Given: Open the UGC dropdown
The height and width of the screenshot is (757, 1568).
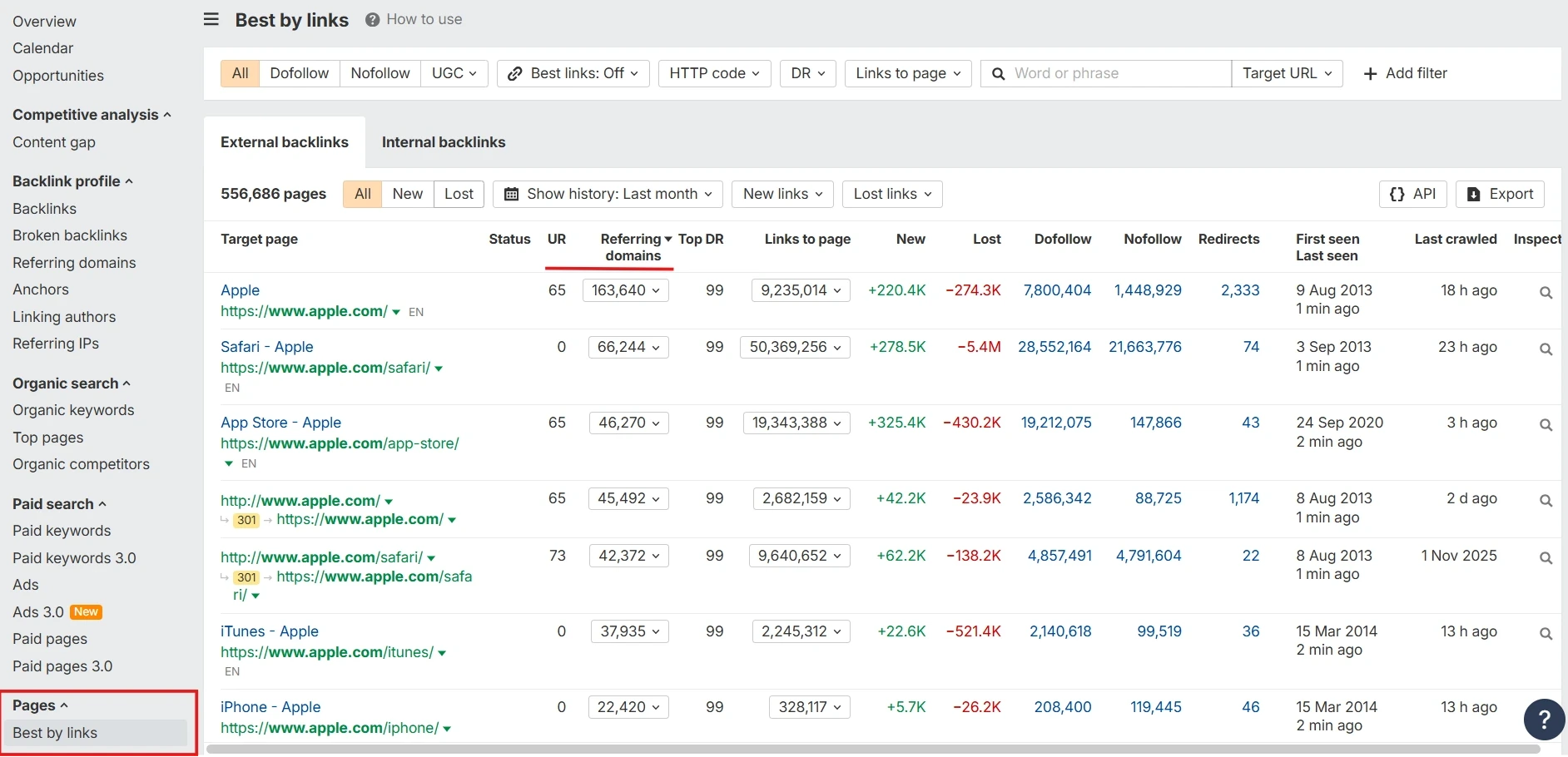Looking at the screenshot, I should point(454,73).
